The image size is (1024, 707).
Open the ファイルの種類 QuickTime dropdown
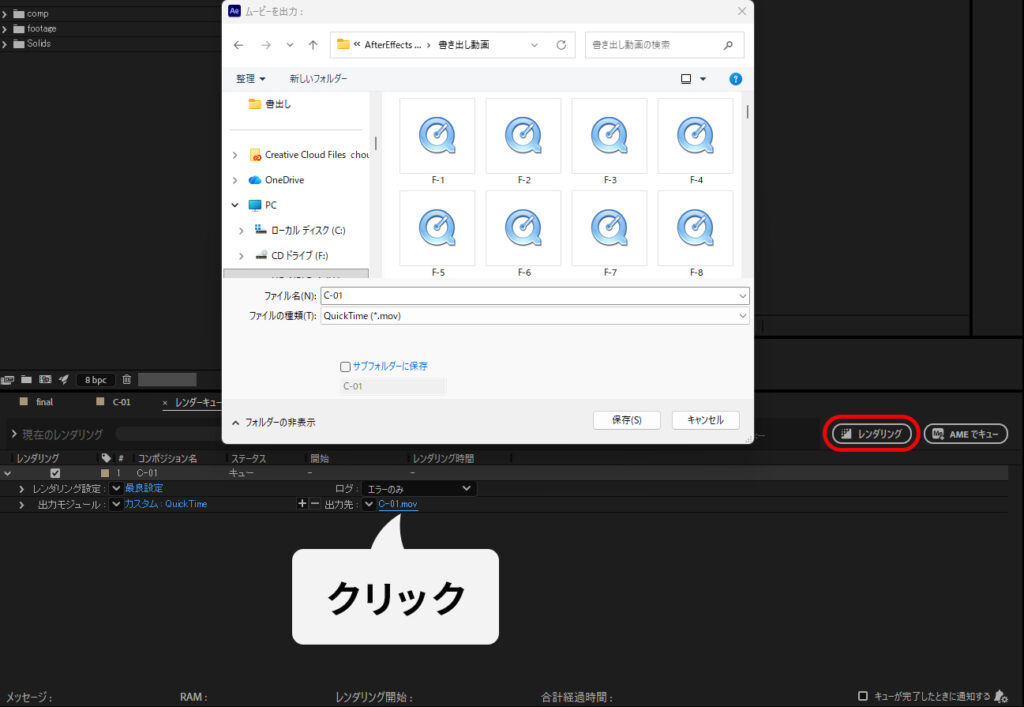coord(534,316)
